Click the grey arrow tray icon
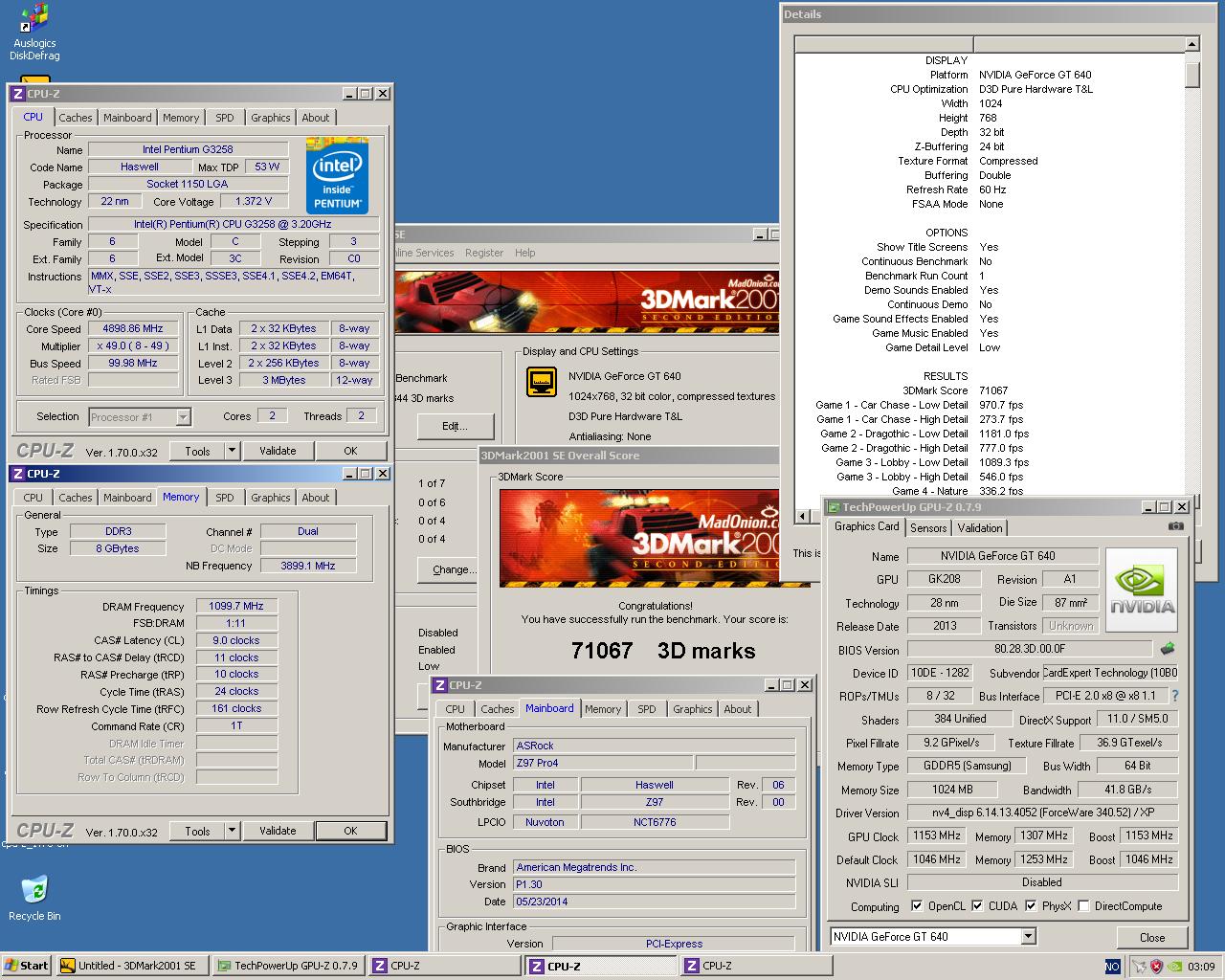 tap(1140, 967)
